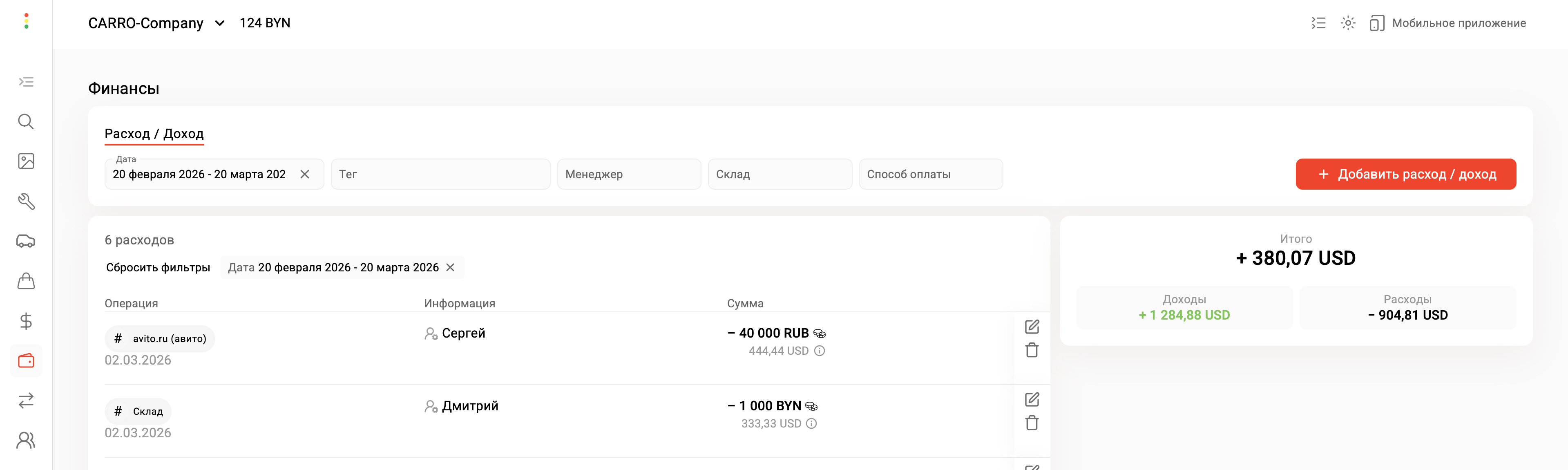Open the Склад filter dropdown
Screen dimensions: 1568x470
(x=779, y=174)
